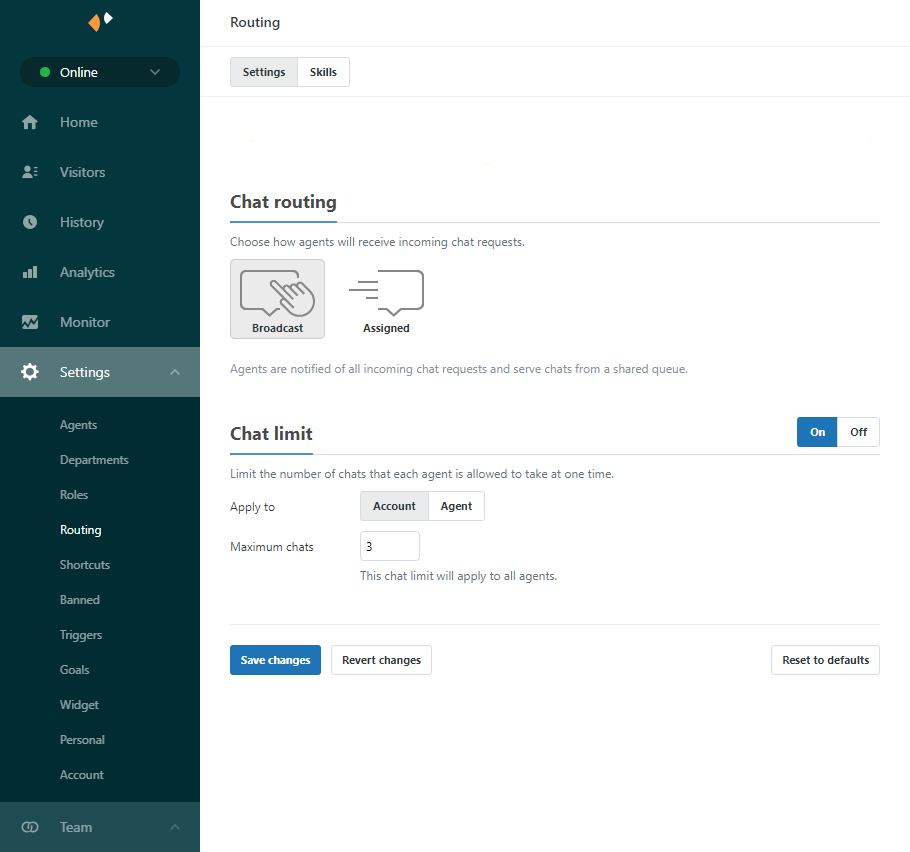Click the green Online status dot
Viewport: 910px width, 852px height.
click(x=45, y=73)
